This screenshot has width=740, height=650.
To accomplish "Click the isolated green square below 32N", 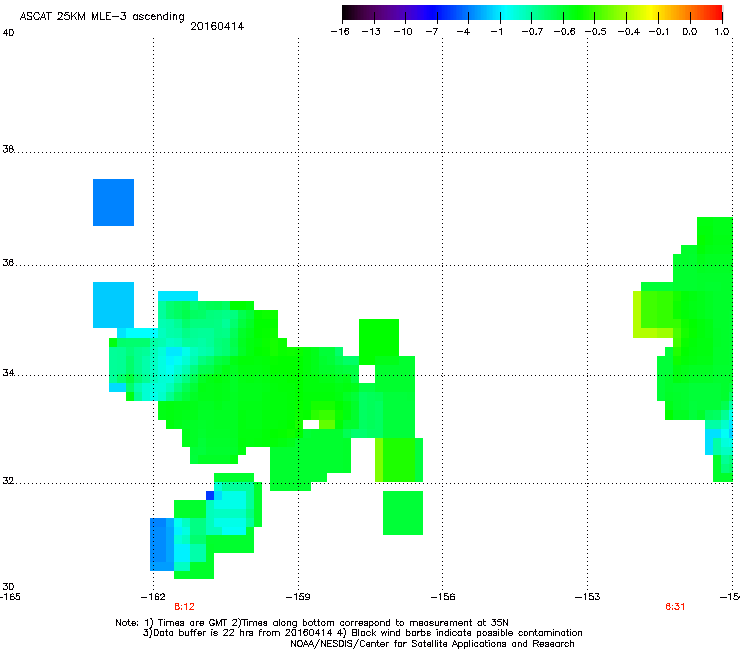I will pyautogui.click(x=403, y=513).
